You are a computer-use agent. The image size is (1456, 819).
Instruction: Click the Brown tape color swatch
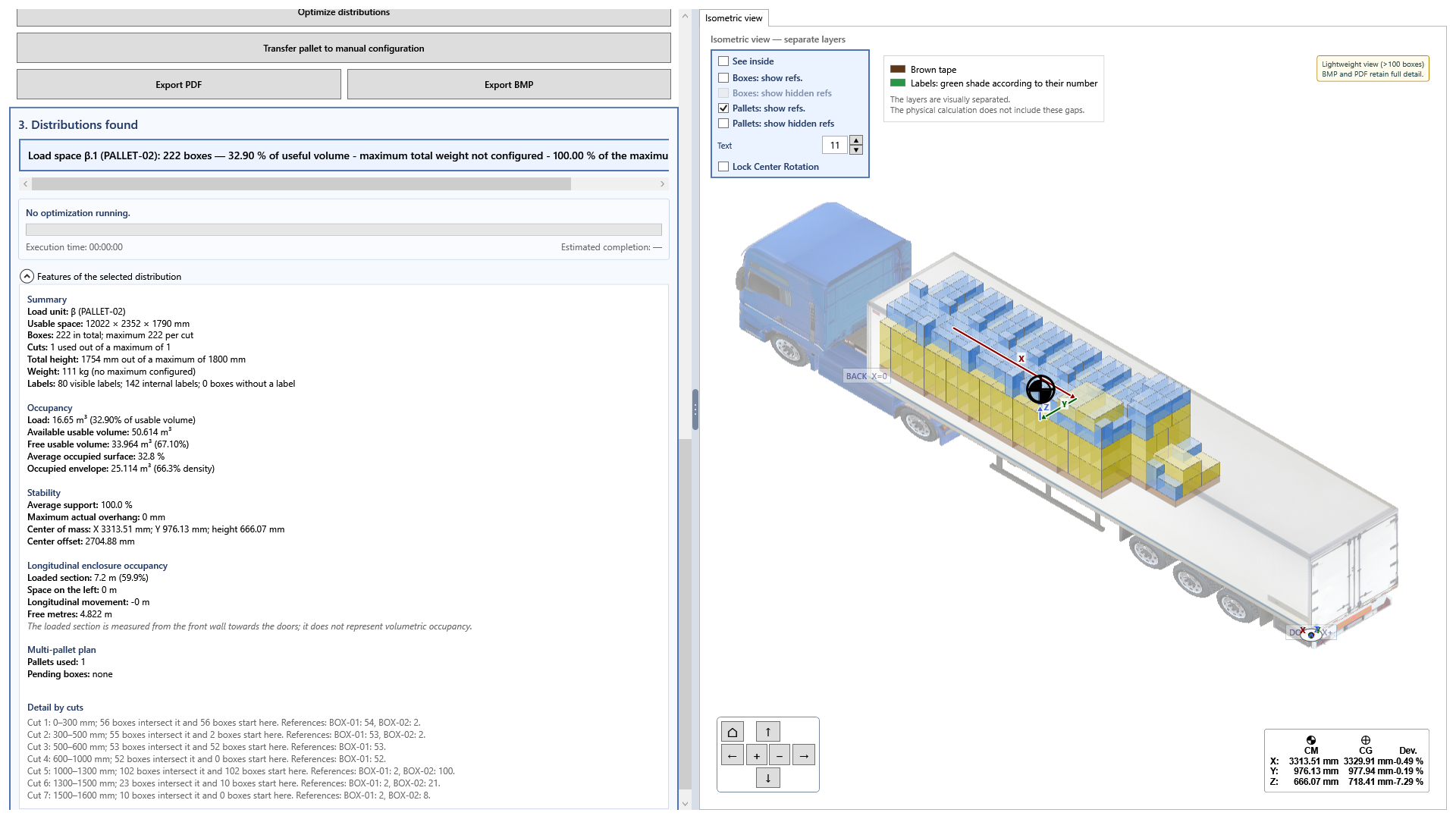(898, 69)
